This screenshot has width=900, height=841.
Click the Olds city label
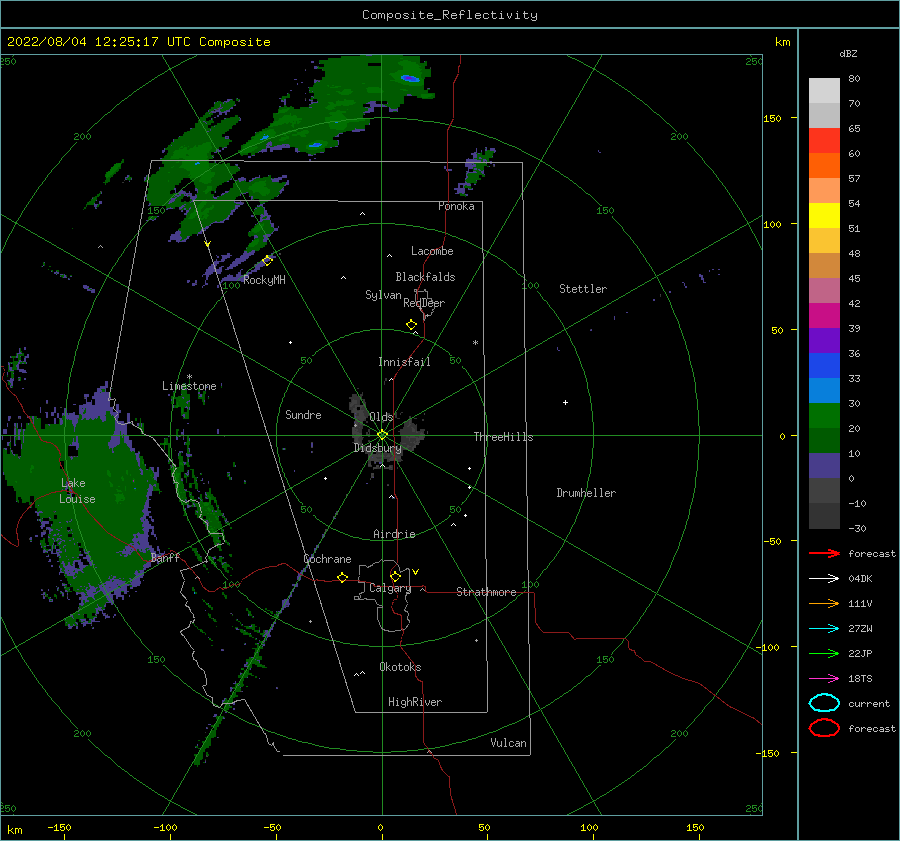point(381,417)
